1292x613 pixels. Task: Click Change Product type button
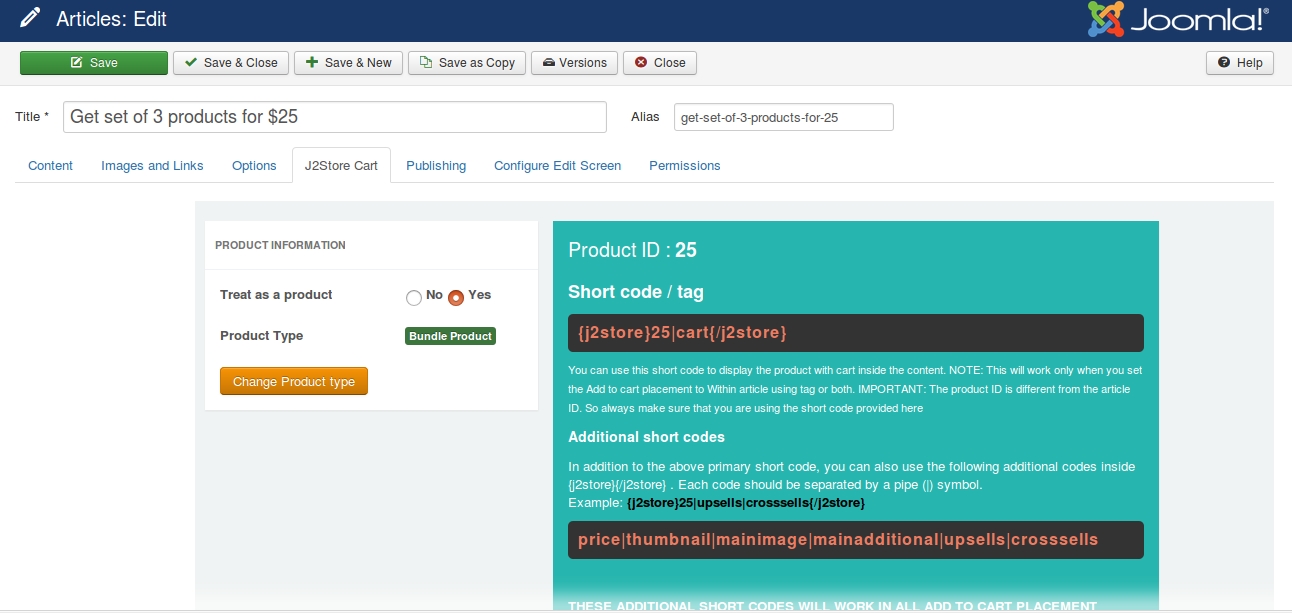(x=294, y=381)
